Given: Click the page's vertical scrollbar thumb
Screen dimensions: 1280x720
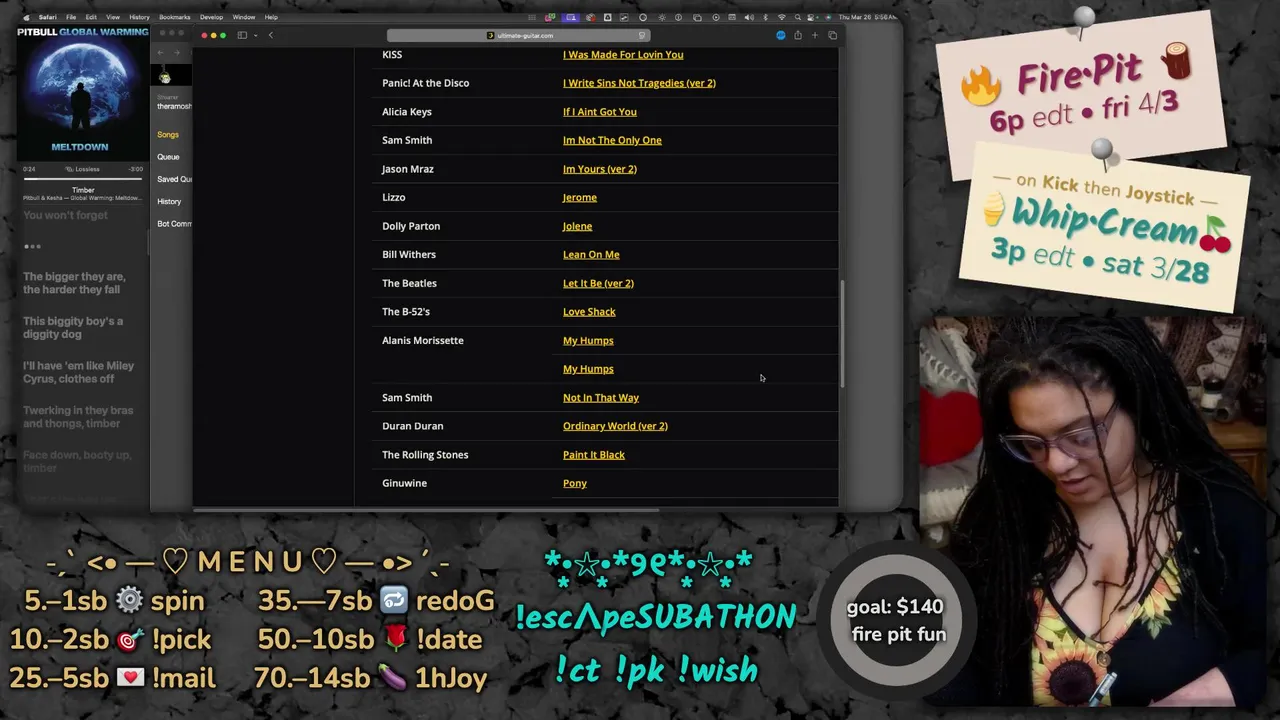Looking at the screenshot, I should point(842,333).
